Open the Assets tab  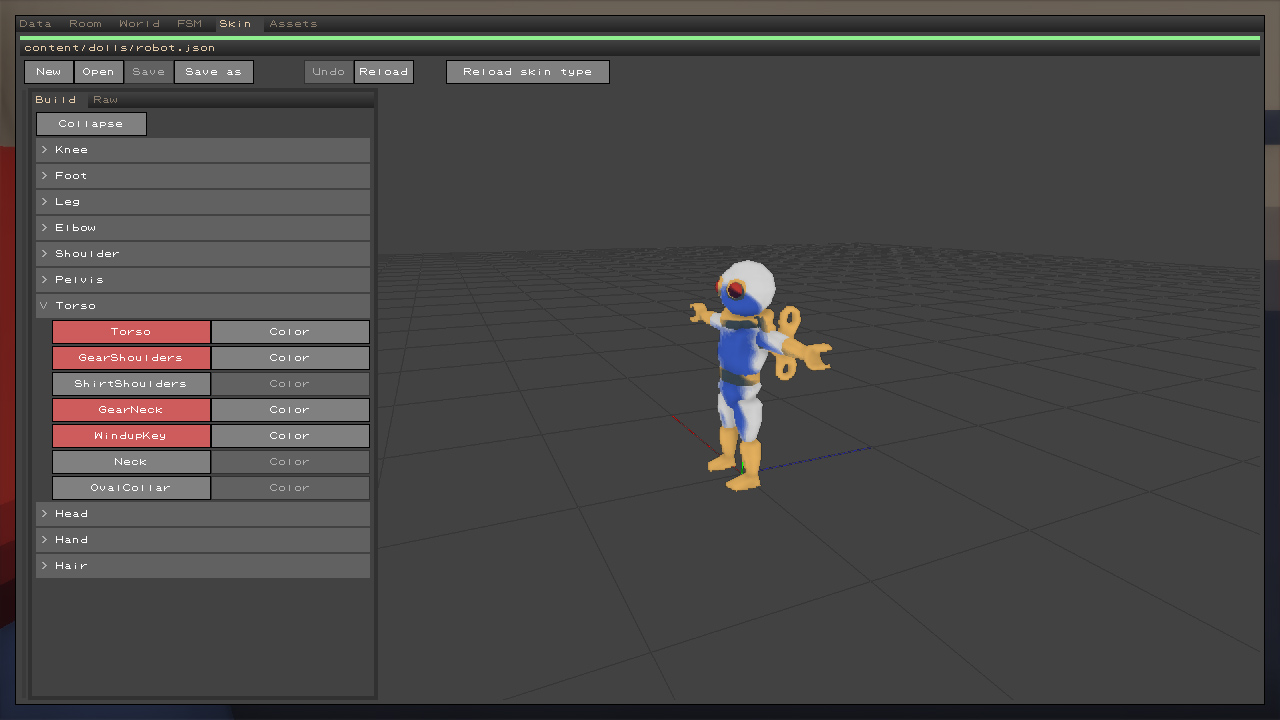pos(293,24)
